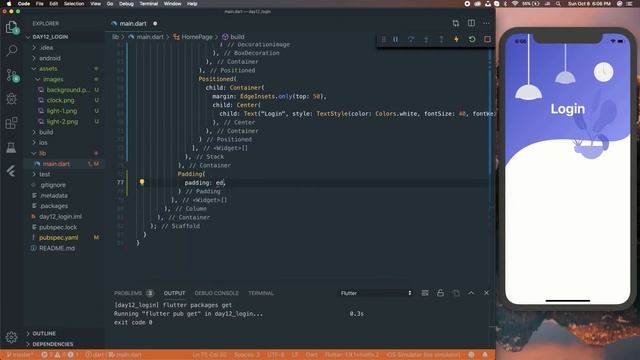Image resolution: width=640 pixels, height=360 pixels.
Task: Open the Test flask view
Action: (11, 147)
